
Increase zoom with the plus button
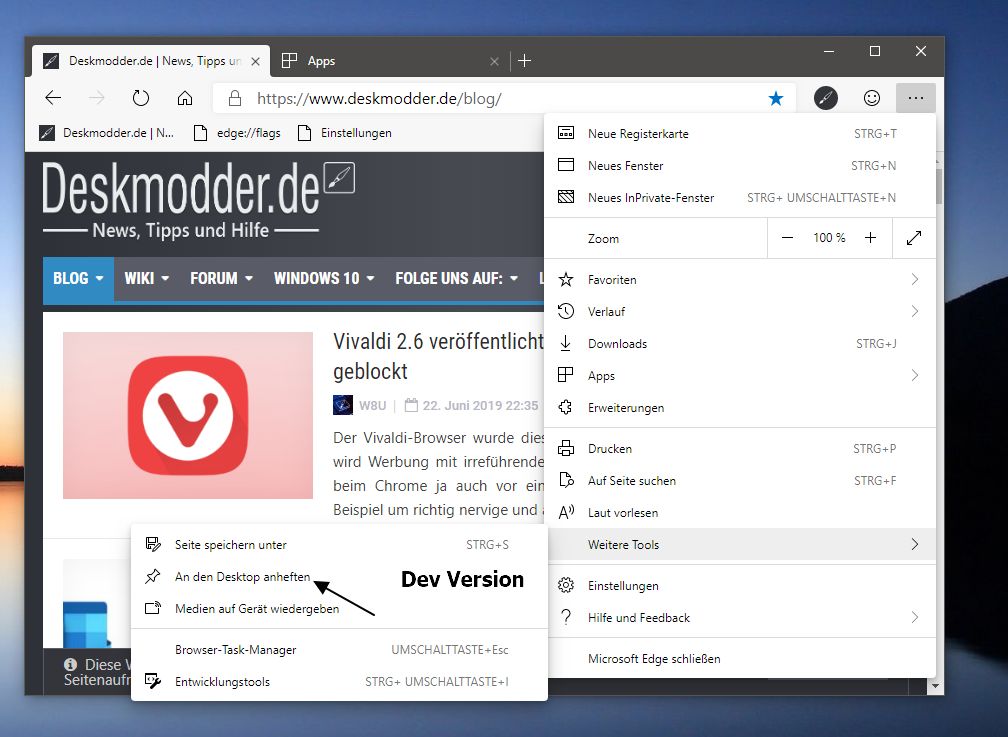870,238
